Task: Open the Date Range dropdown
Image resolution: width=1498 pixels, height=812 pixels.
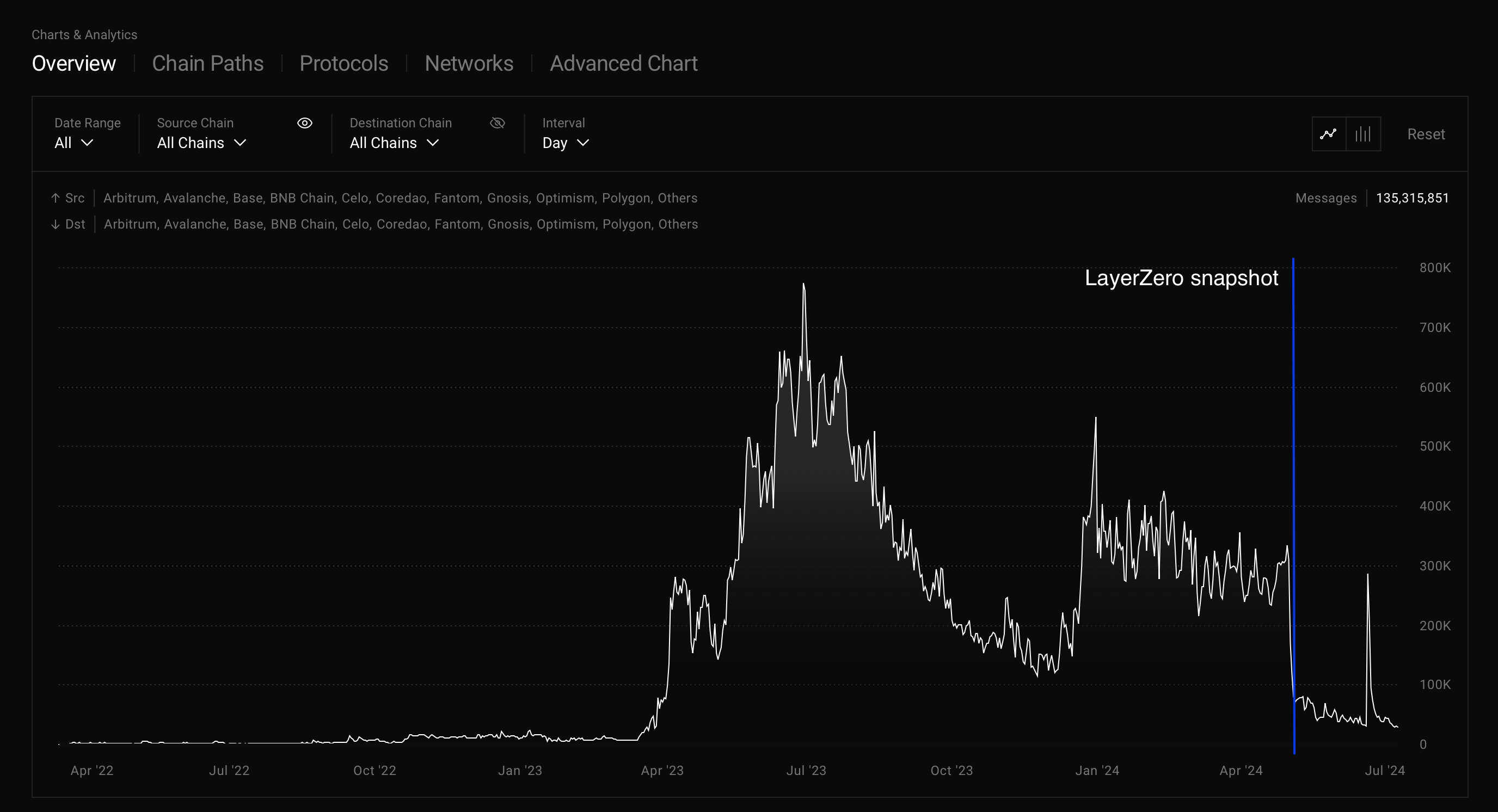Action: pyautogui.click(x=74, y=143)
